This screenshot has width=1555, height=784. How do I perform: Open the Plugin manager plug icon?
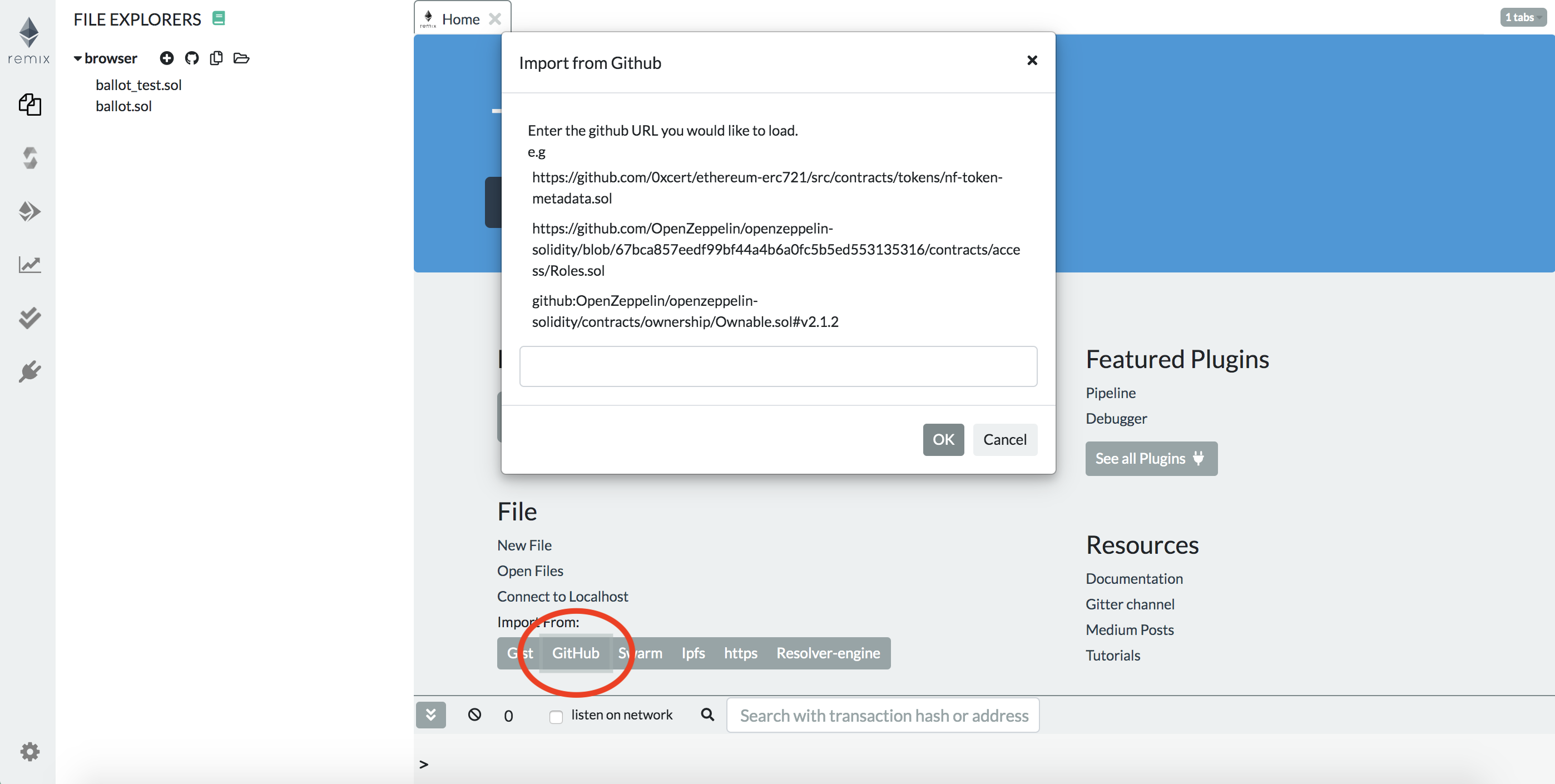[x=29, y=371]
